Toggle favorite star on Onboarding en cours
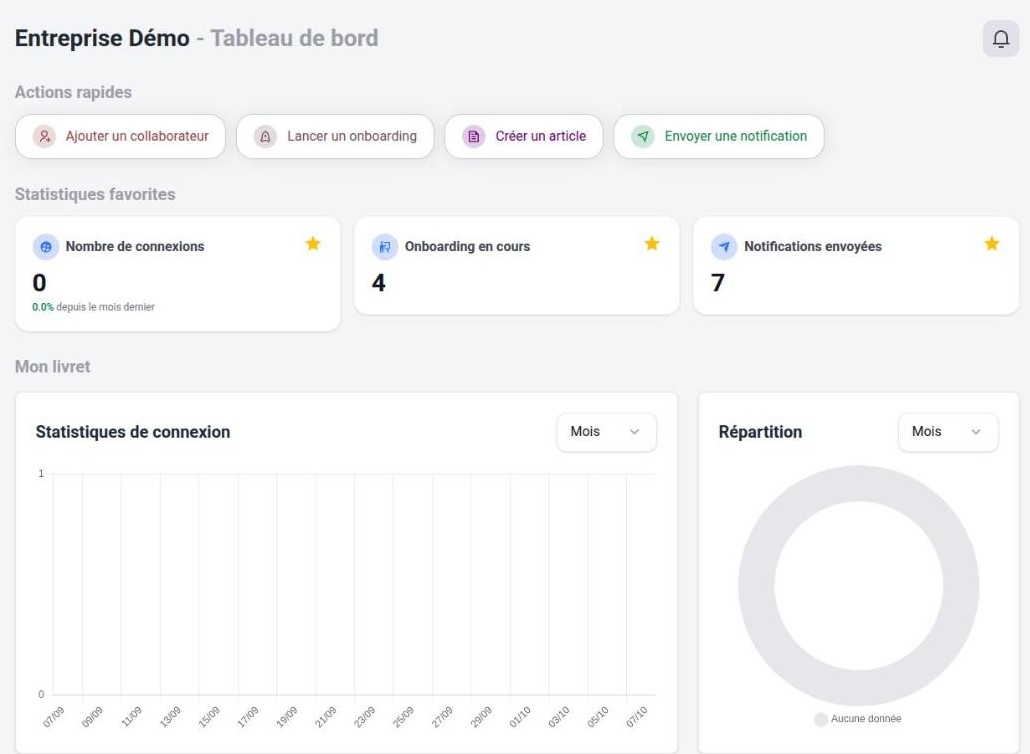This screenshot has height=754, width=1030. click(652, 244)
